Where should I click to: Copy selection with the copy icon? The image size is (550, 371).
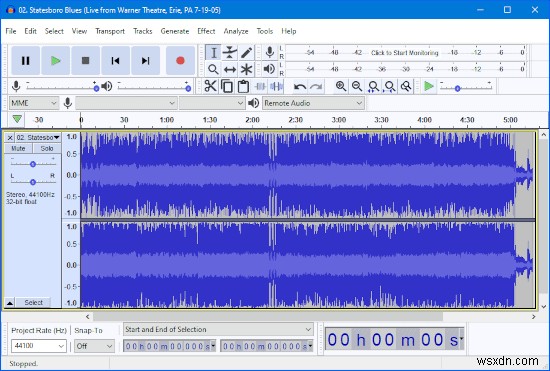click(x=227, y=86)
